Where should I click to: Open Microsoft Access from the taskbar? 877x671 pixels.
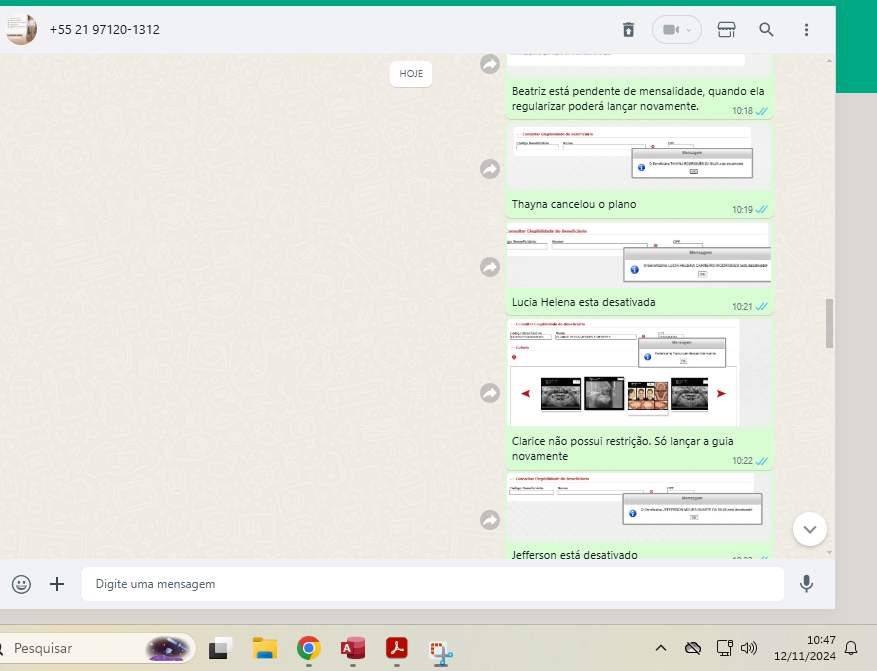click(353, 649)
